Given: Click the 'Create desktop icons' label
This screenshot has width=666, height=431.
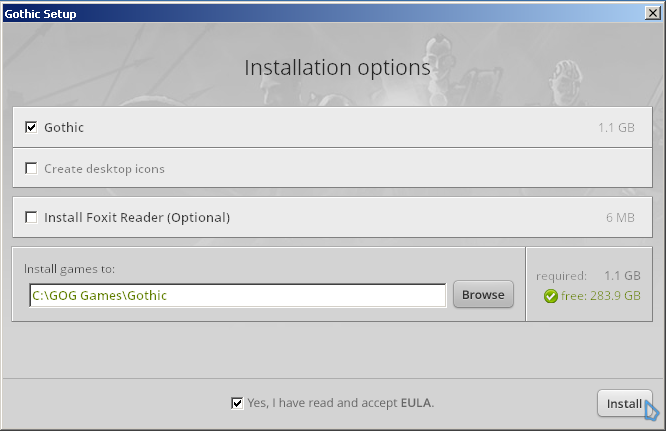Looking at the screenshot, I should (104, 169).
